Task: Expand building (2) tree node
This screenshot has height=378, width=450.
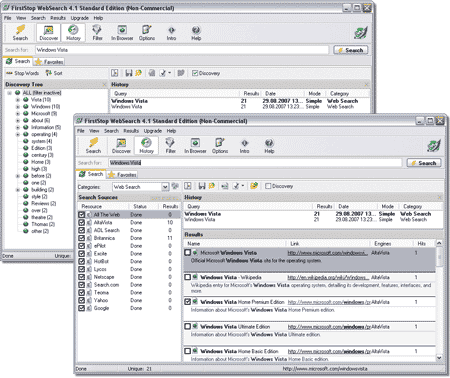Action: (18, 190)
